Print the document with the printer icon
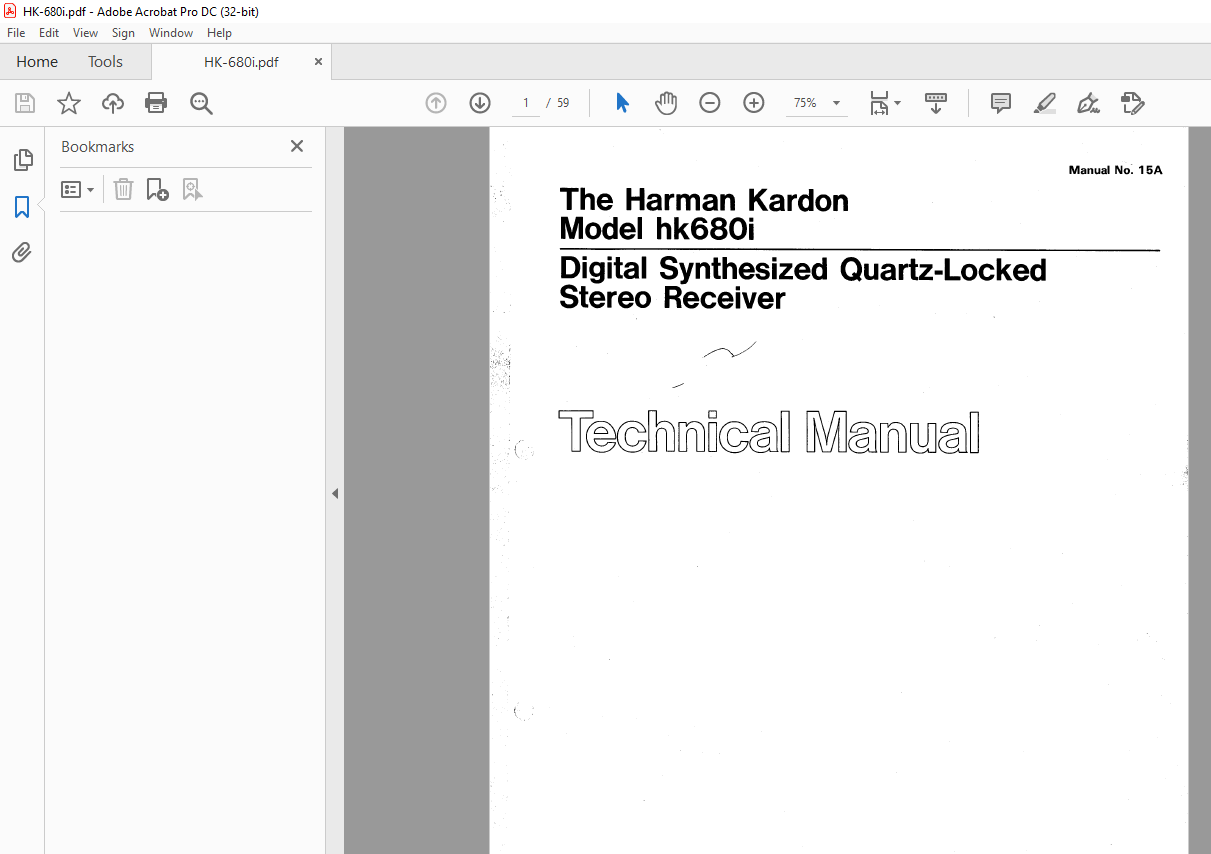Viewport: 1211px width, 854px height. pyautogui.click(x=156, y=103)
